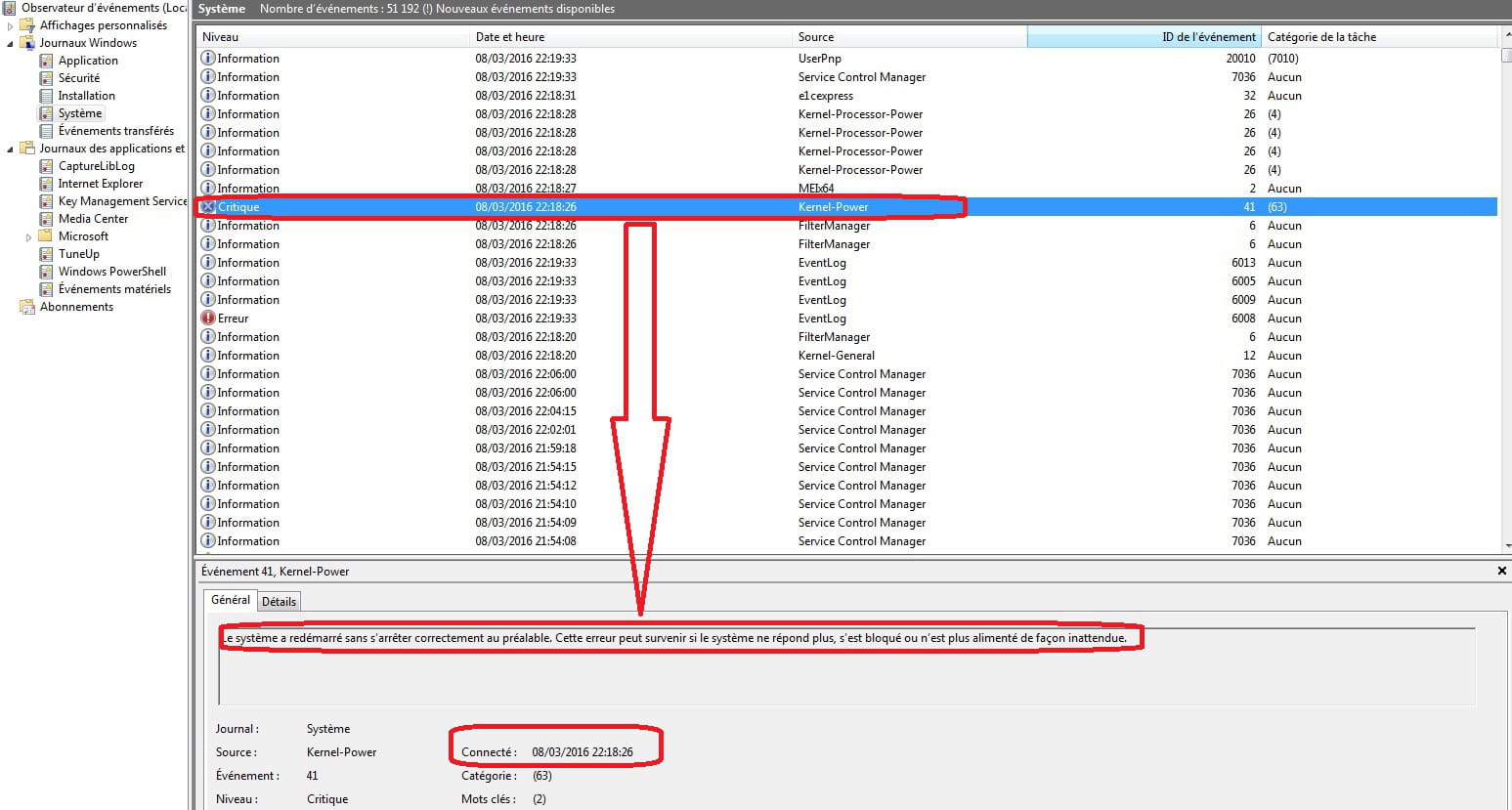Open the Sécurité log
Screen dimensions: 1512x810
pos(78,78)
